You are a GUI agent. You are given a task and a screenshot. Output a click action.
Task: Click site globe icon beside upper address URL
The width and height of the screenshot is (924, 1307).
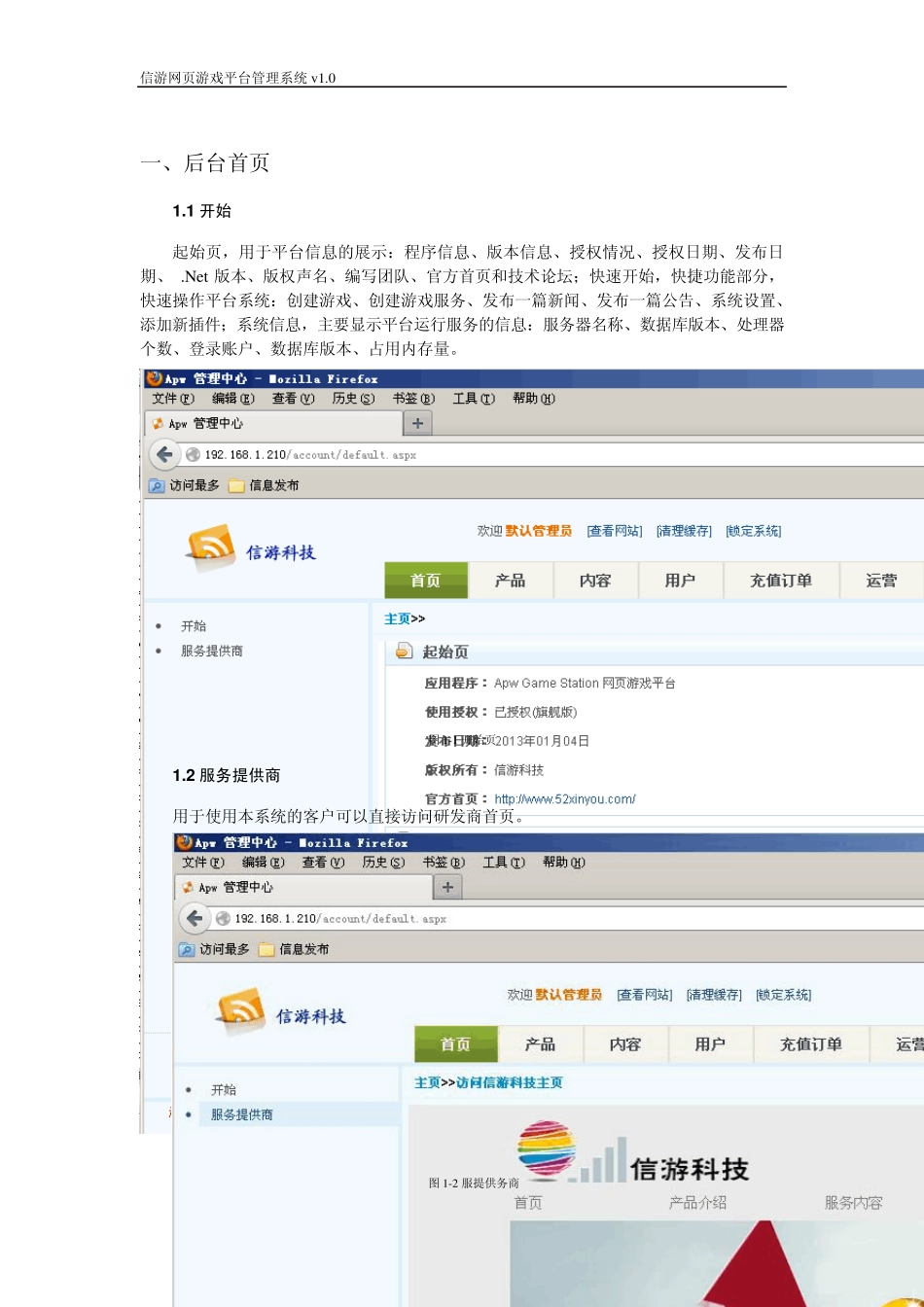coord(193,454)
